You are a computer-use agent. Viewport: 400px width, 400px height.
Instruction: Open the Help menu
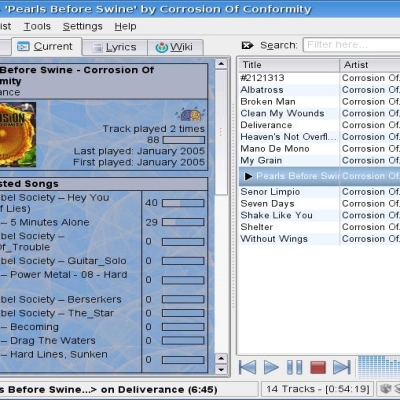pos(125,26)
